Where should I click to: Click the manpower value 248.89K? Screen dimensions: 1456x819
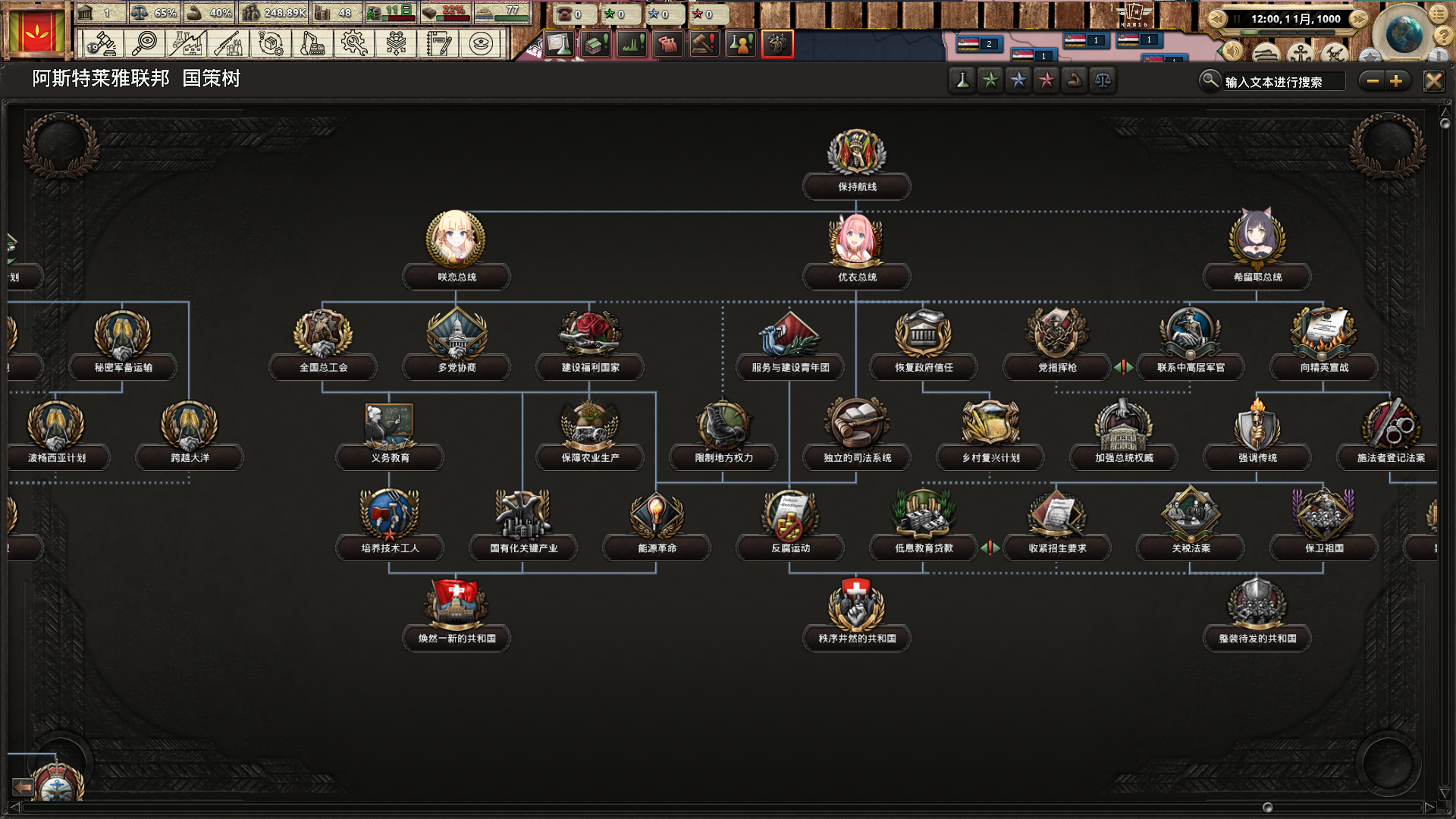tap(285, 13)
